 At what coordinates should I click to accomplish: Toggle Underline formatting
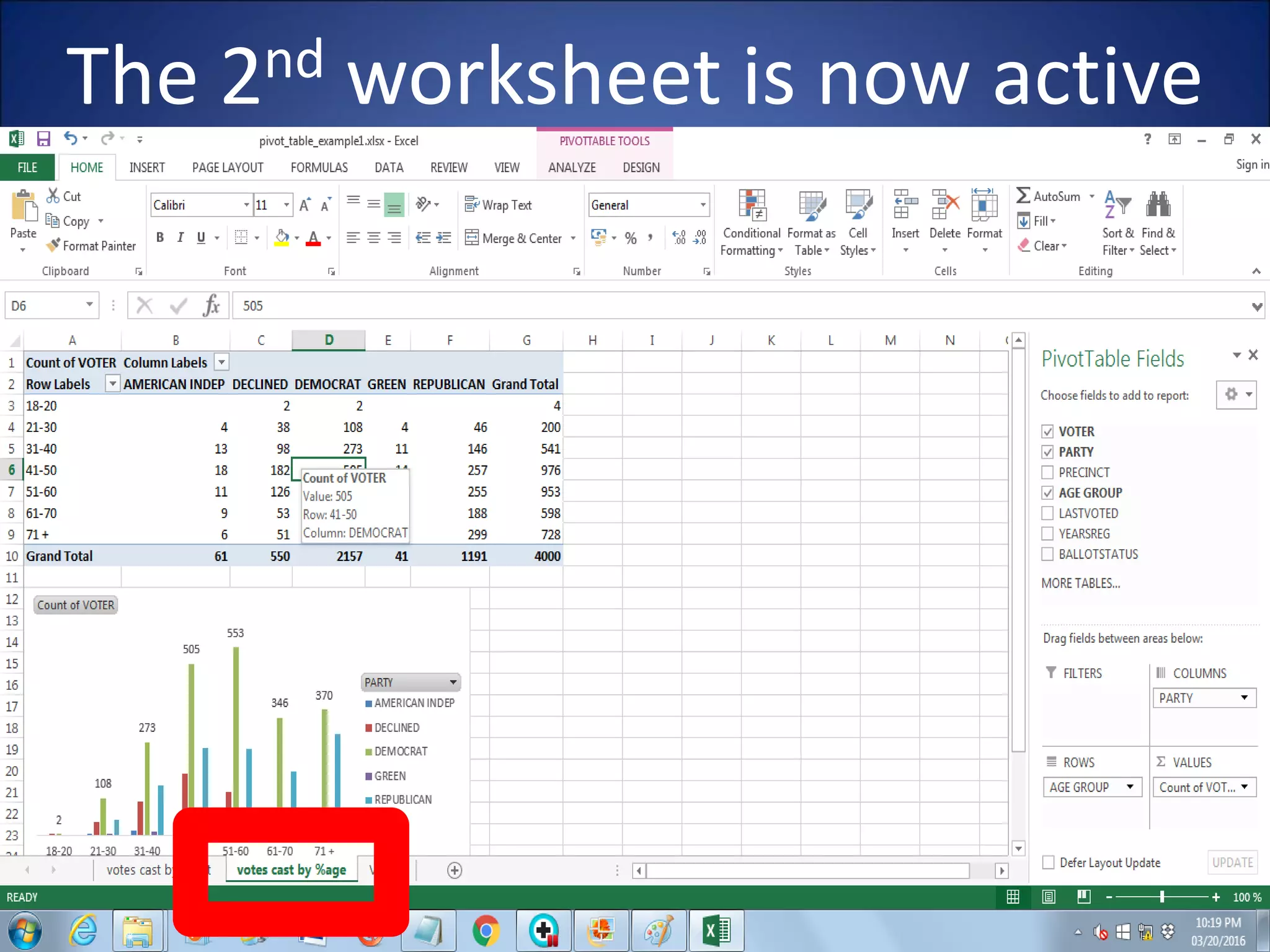tap(201, 237)
